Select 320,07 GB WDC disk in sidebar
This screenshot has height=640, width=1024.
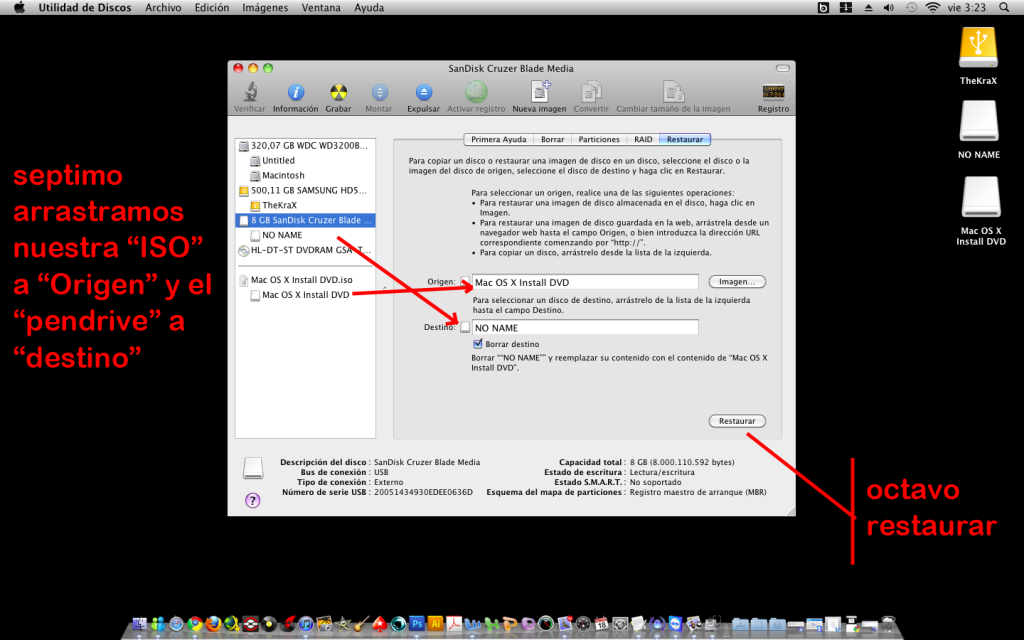[305, 146]
